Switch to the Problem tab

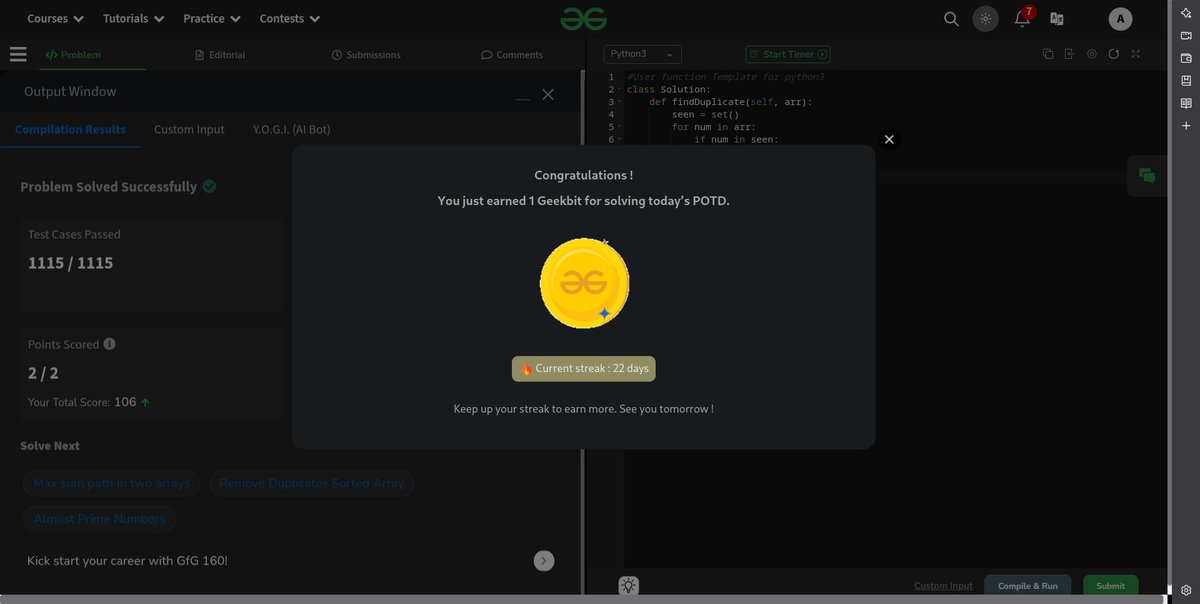73,55
